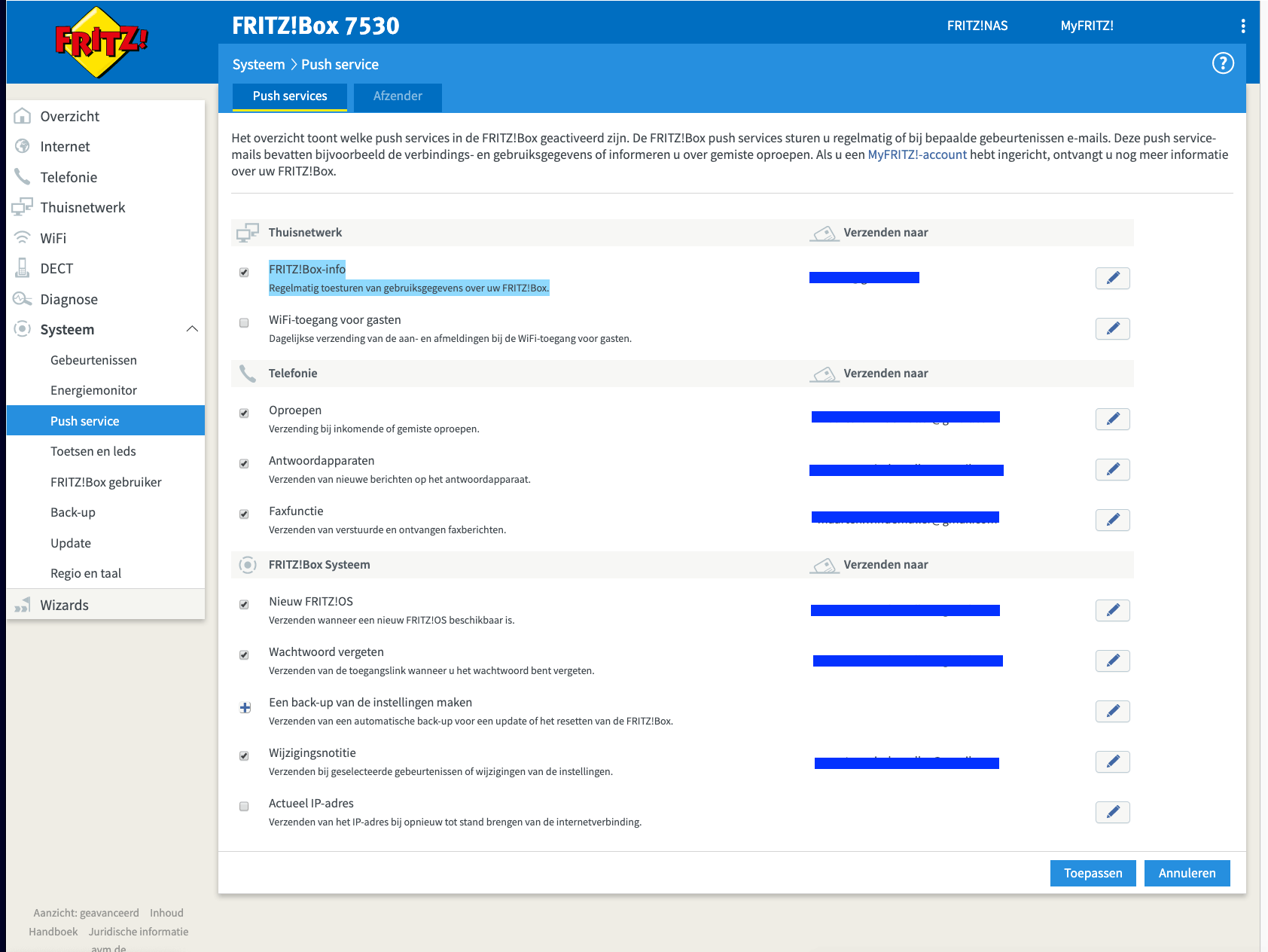Screen dimensions: 1268x952
Task: Edit the Faxfunctie push service
Action: click(x=1113, y=520)
